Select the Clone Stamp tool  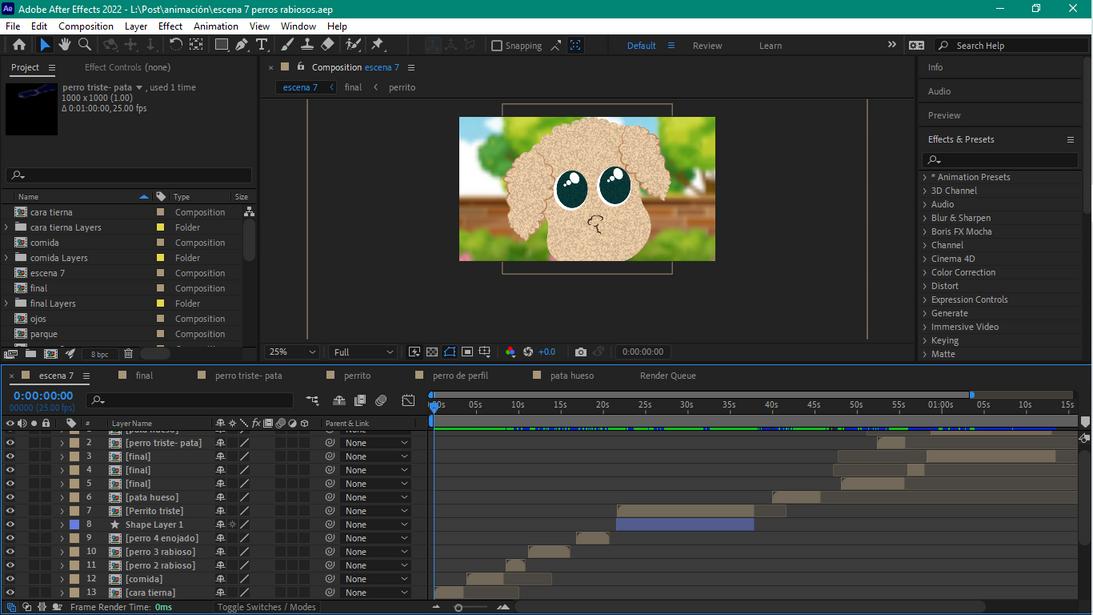[307, 45]
